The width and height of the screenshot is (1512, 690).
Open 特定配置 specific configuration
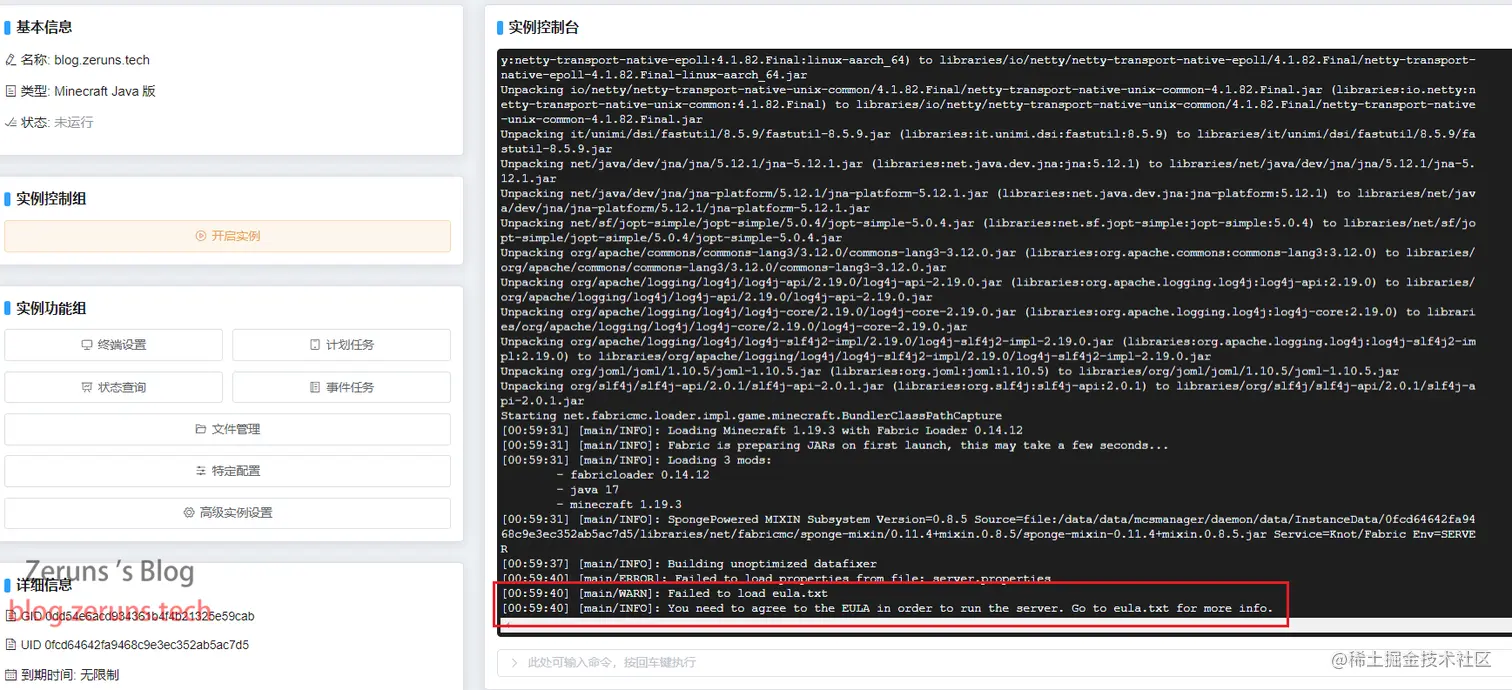tap(227, 471)
